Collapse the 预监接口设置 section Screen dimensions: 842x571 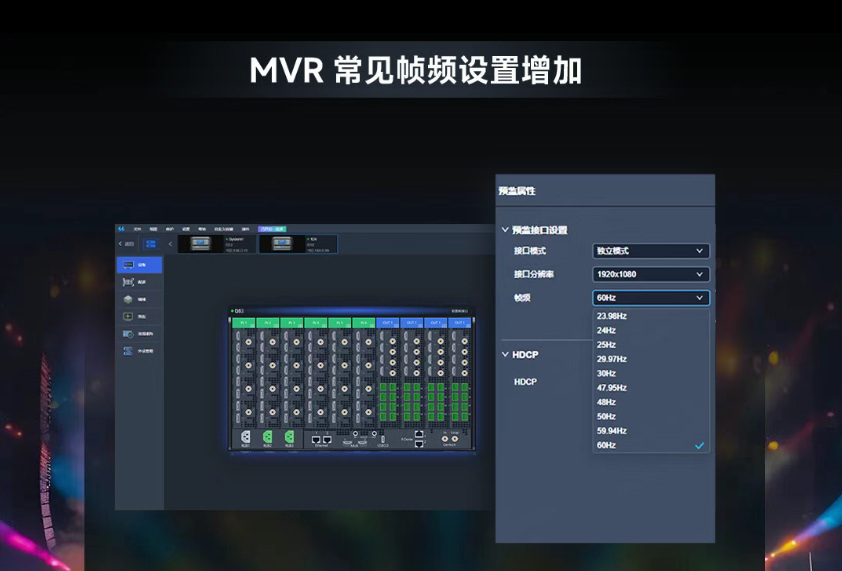tap(505, 230)
